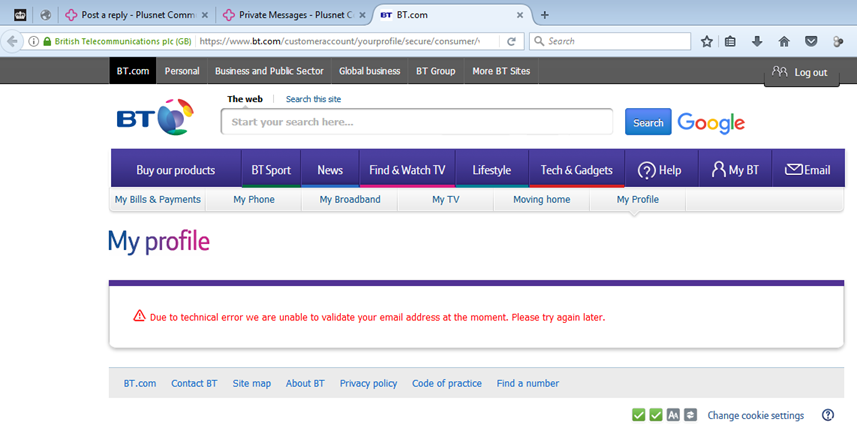Click Change cookie settings link
The height and width of the screenshot is (440, 857).
pyautogui.click(x=755, y=415)
